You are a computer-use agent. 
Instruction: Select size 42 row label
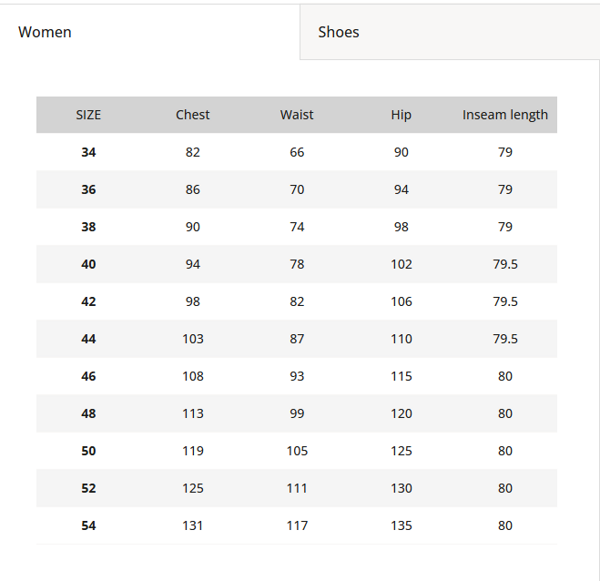point(88,302)
